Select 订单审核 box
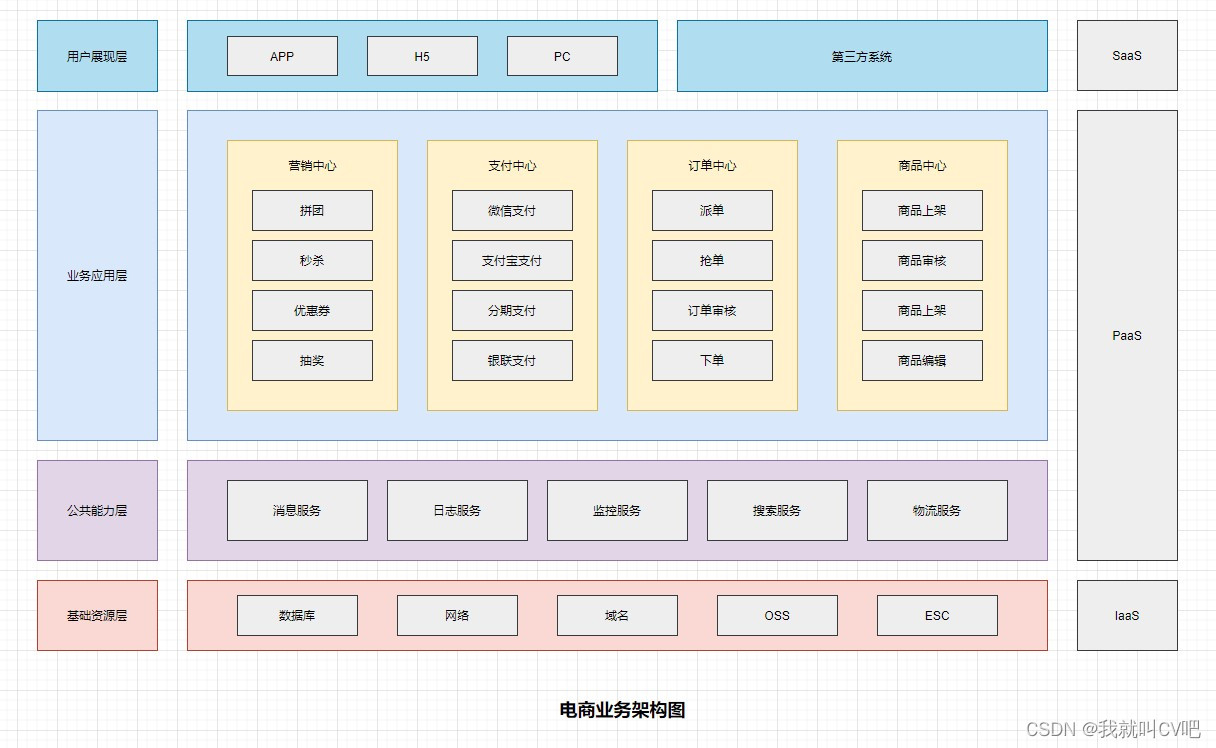1216x748 pixels. click(x=711, y=310)
